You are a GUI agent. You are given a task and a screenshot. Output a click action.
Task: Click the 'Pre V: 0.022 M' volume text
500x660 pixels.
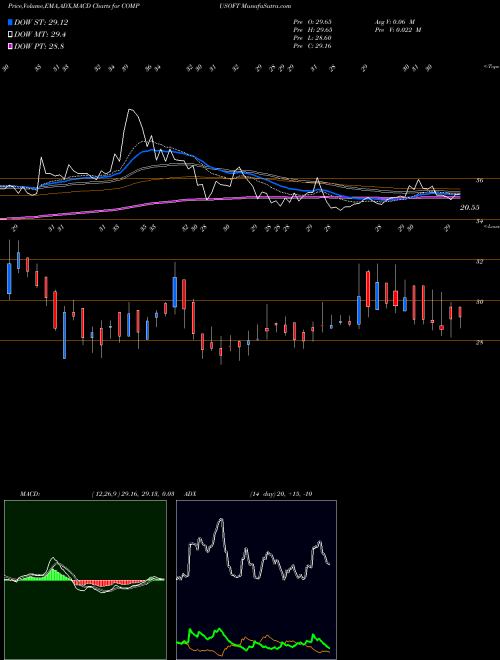(397, 30)
